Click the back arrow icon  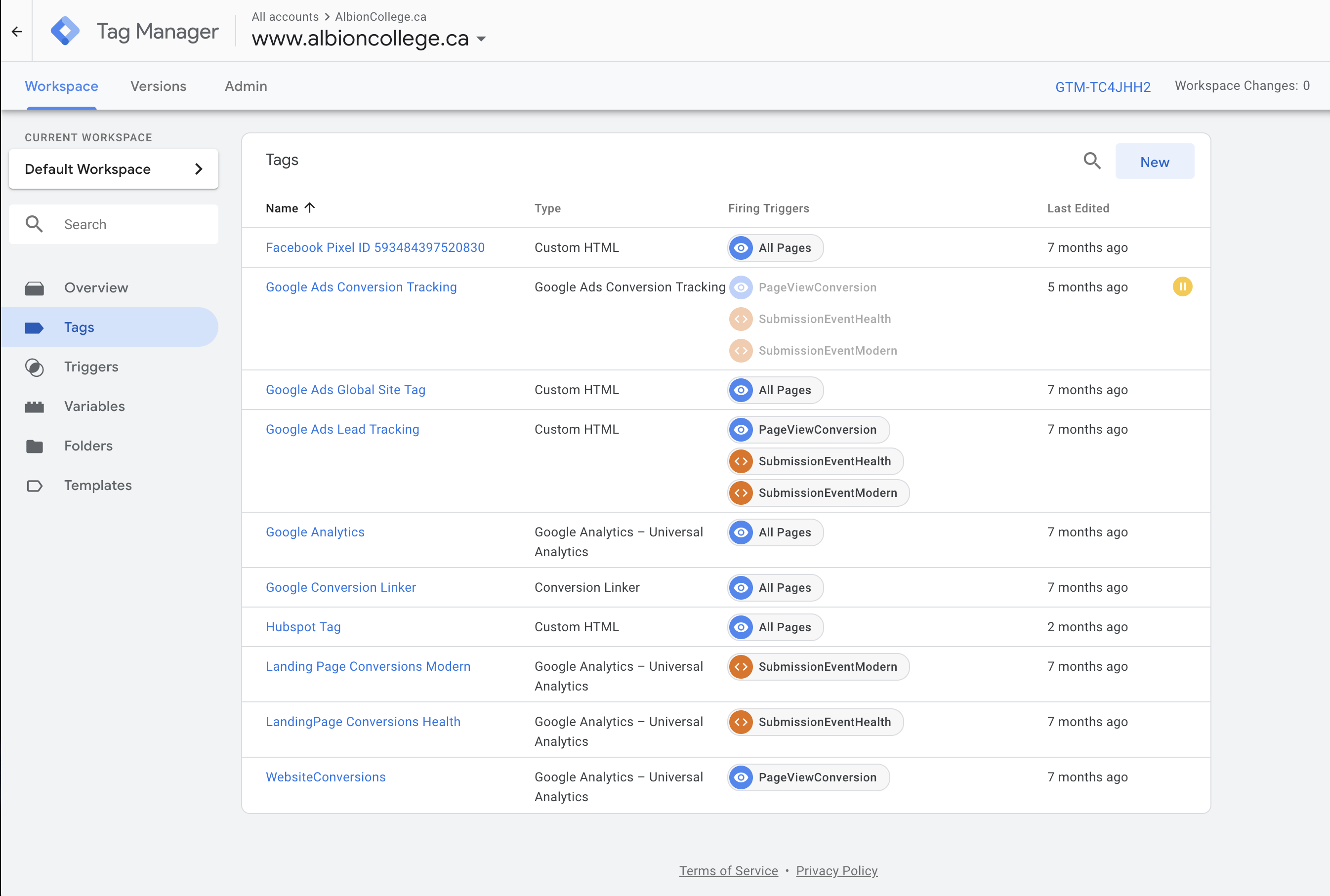(17, 32)
